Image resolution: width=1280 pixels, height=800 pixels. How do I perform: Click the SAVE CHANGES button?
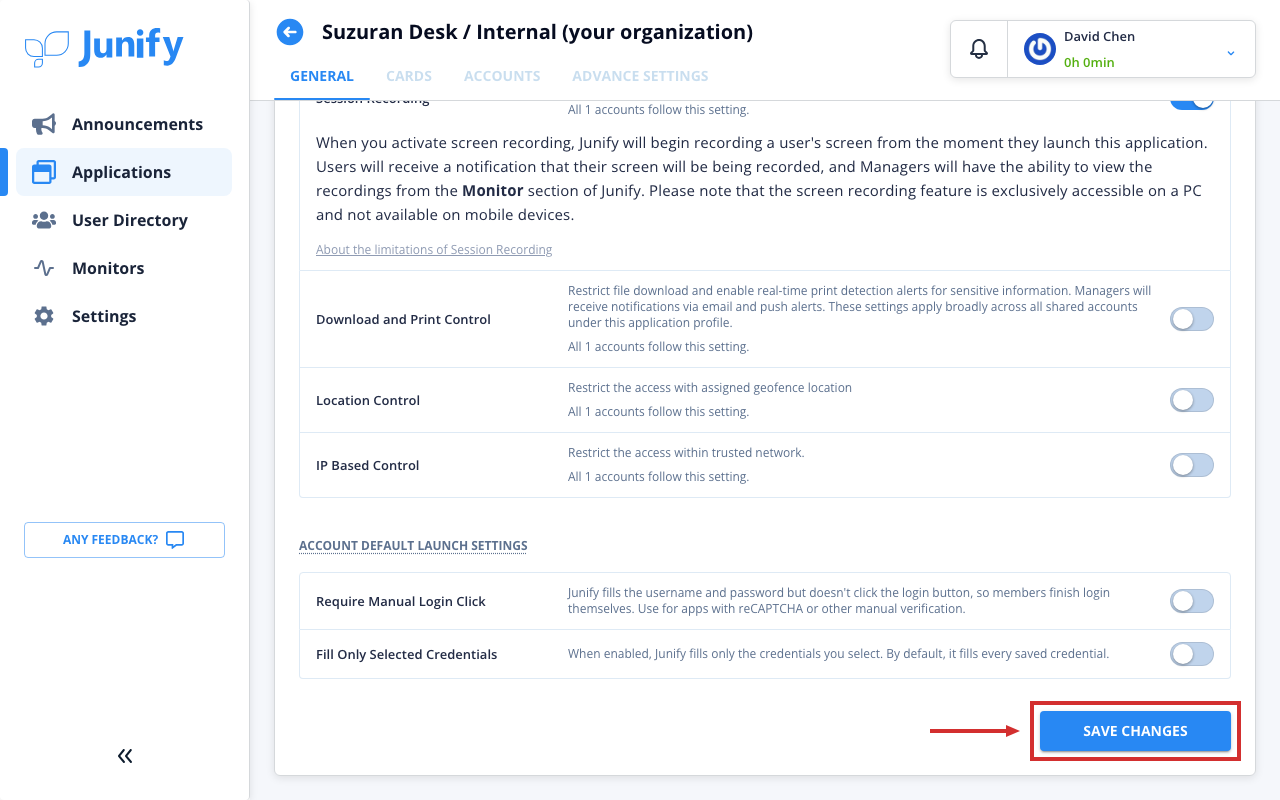(x=1135, y=731)
